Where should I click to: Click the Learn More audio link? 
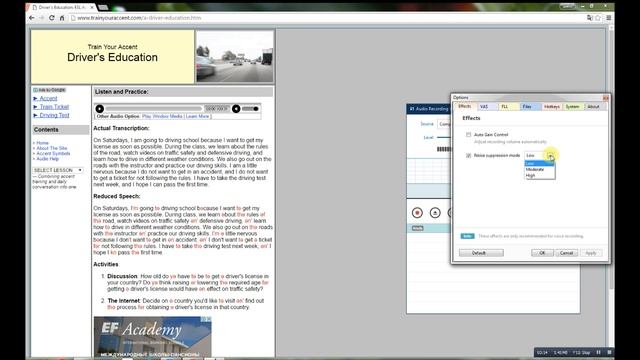(x=197, y=116)
